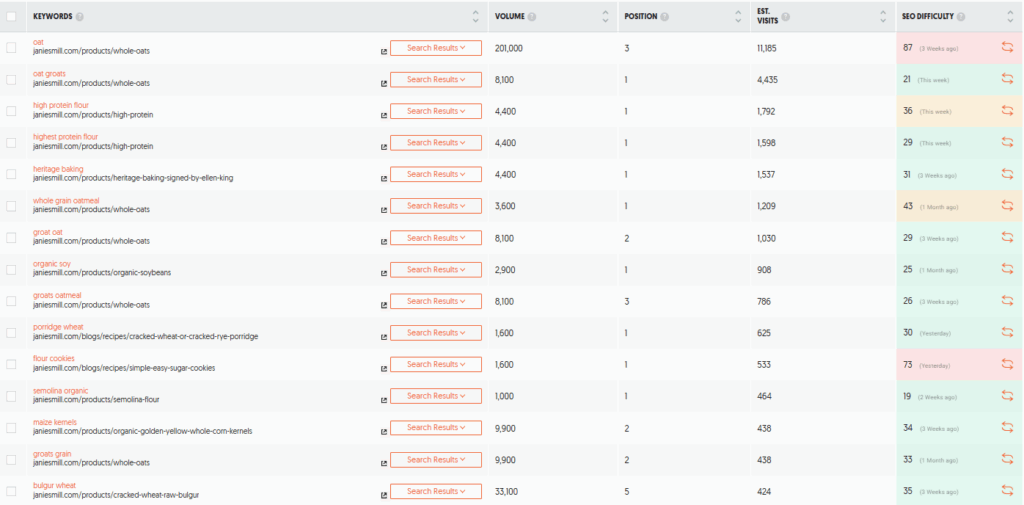Open Search Results dropdown for 'groats oatmeal'

pos(436,301)
